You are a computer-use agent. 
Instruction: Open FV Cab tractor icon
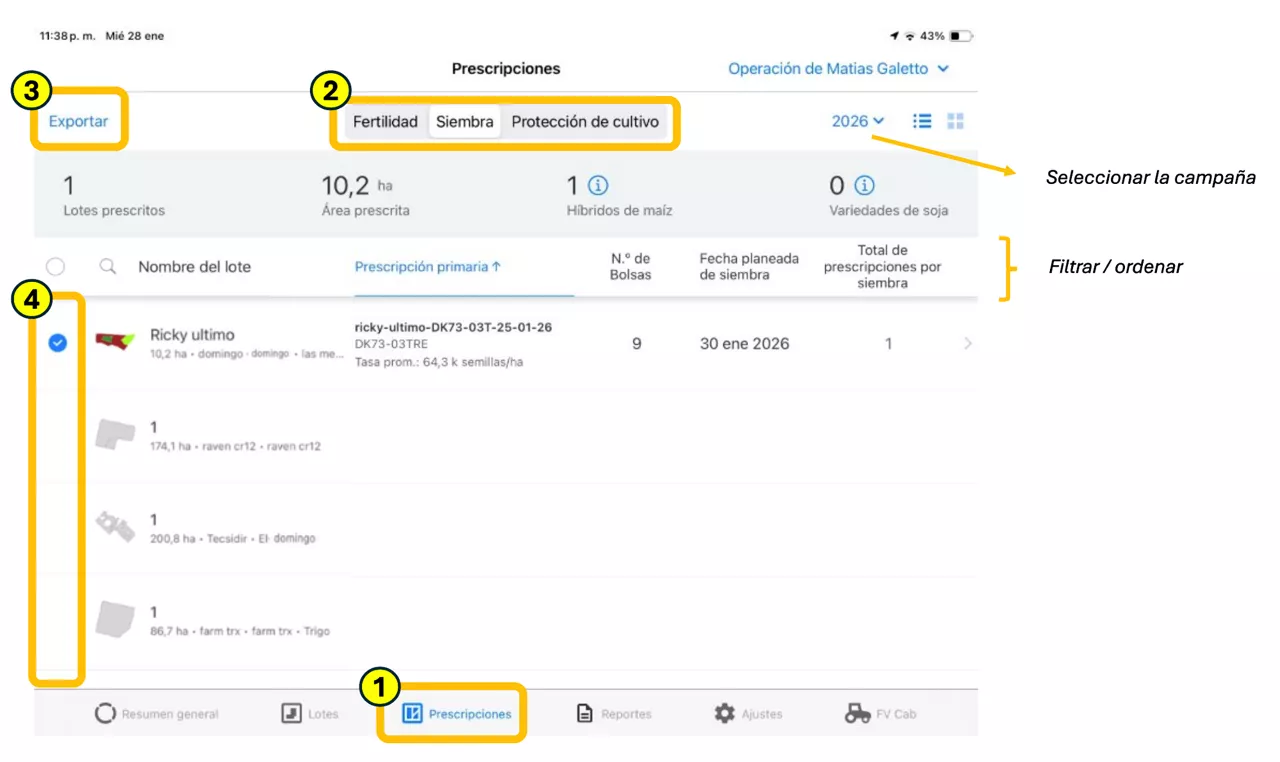[x=857, y=714]
